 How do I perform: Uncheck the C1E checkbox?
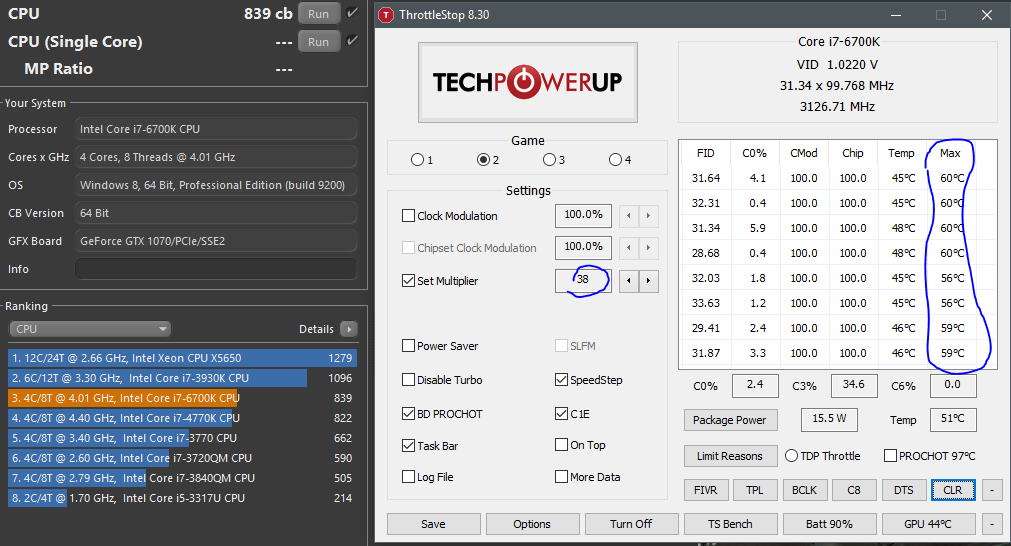(x=562, y=414)
